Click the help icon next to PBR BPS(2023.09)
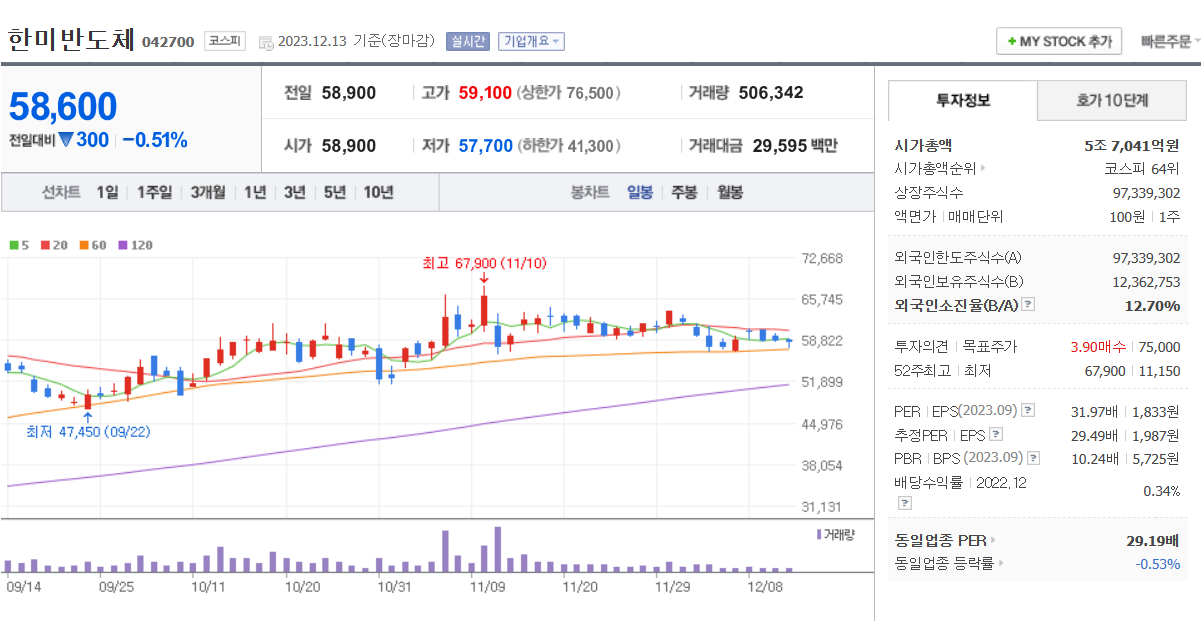 1033,458
